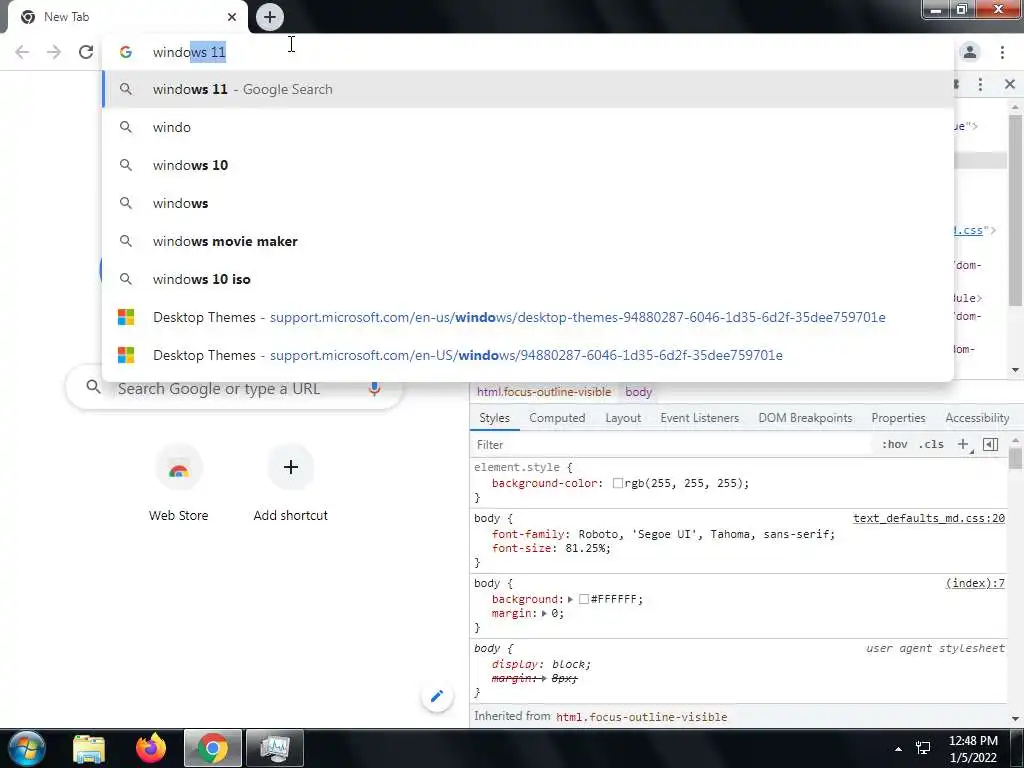
Task: Launch Firefox from the taskbar
Action: (151, 748)
